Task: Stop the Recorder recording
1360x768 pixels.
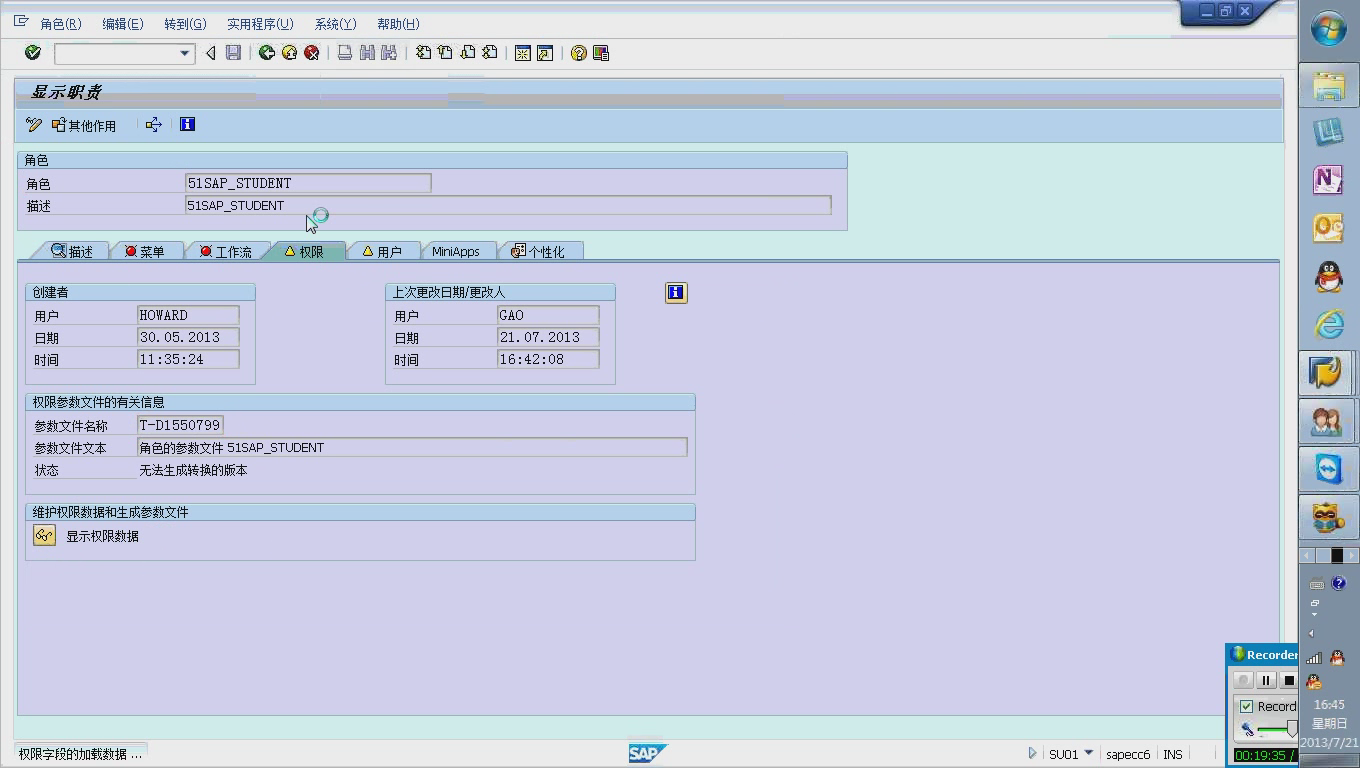Action: pos(1288,680)
